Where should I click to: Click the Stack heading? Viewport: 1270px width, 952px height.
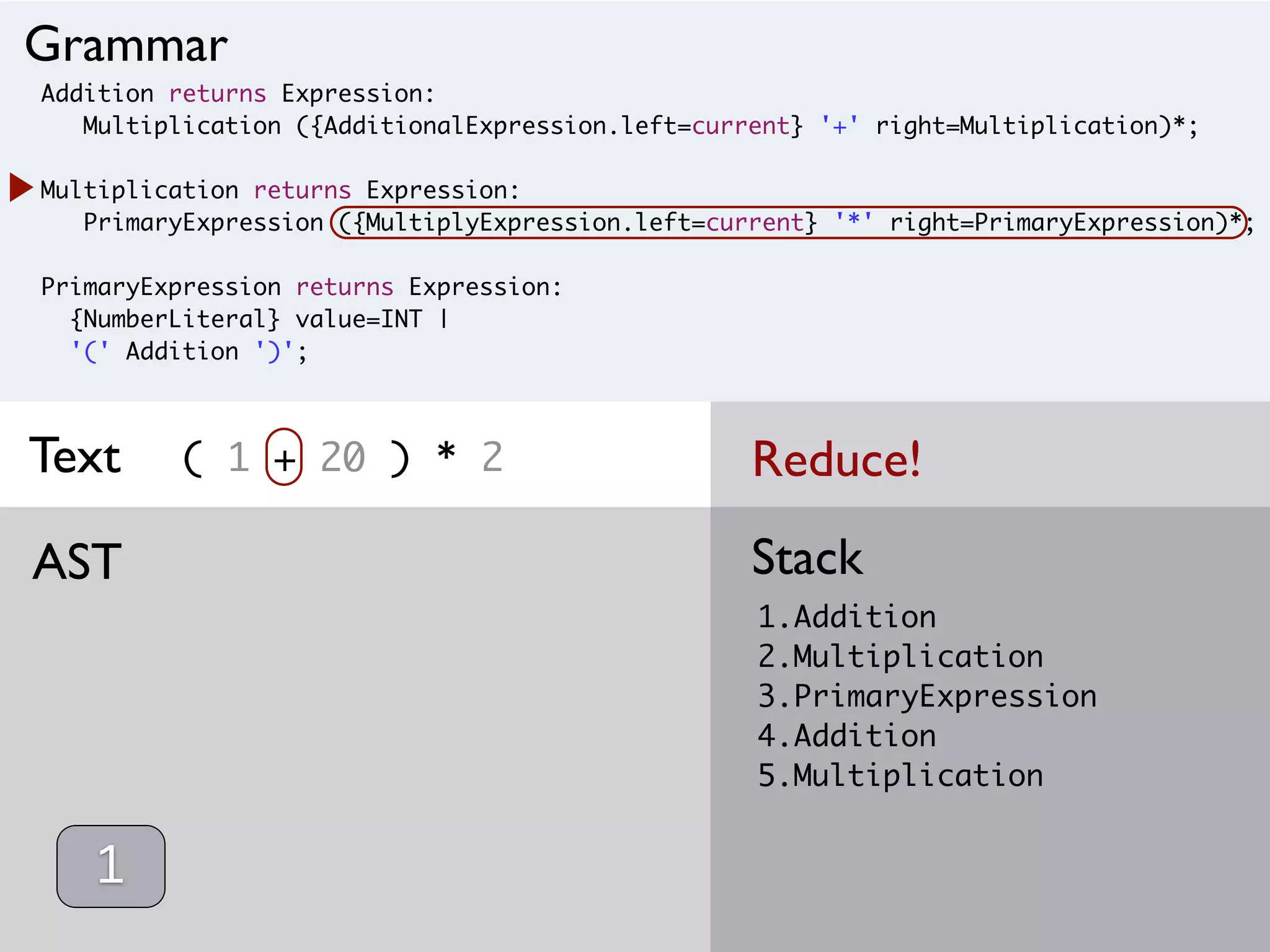pyautogui.click(x=807, y=557)
